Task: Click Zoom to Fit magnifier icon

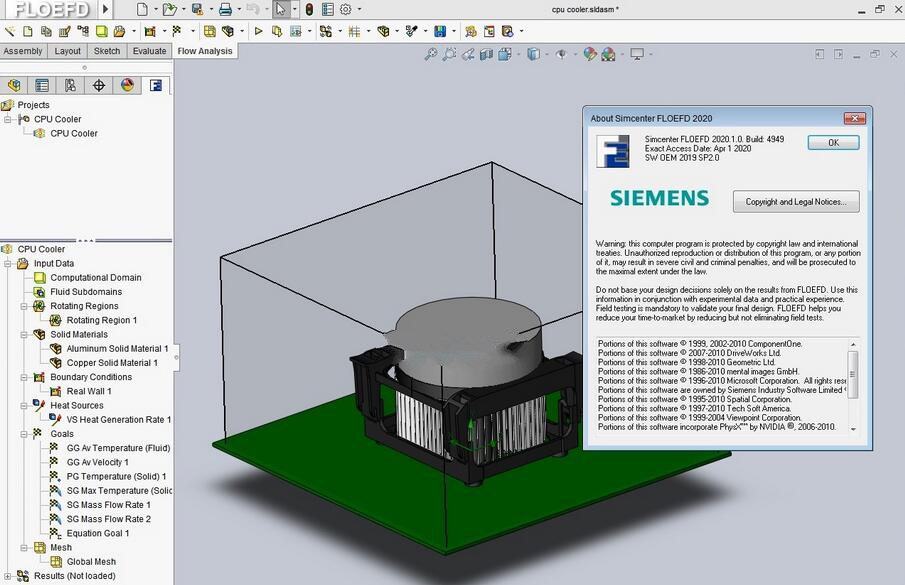Action: point(431,54)
